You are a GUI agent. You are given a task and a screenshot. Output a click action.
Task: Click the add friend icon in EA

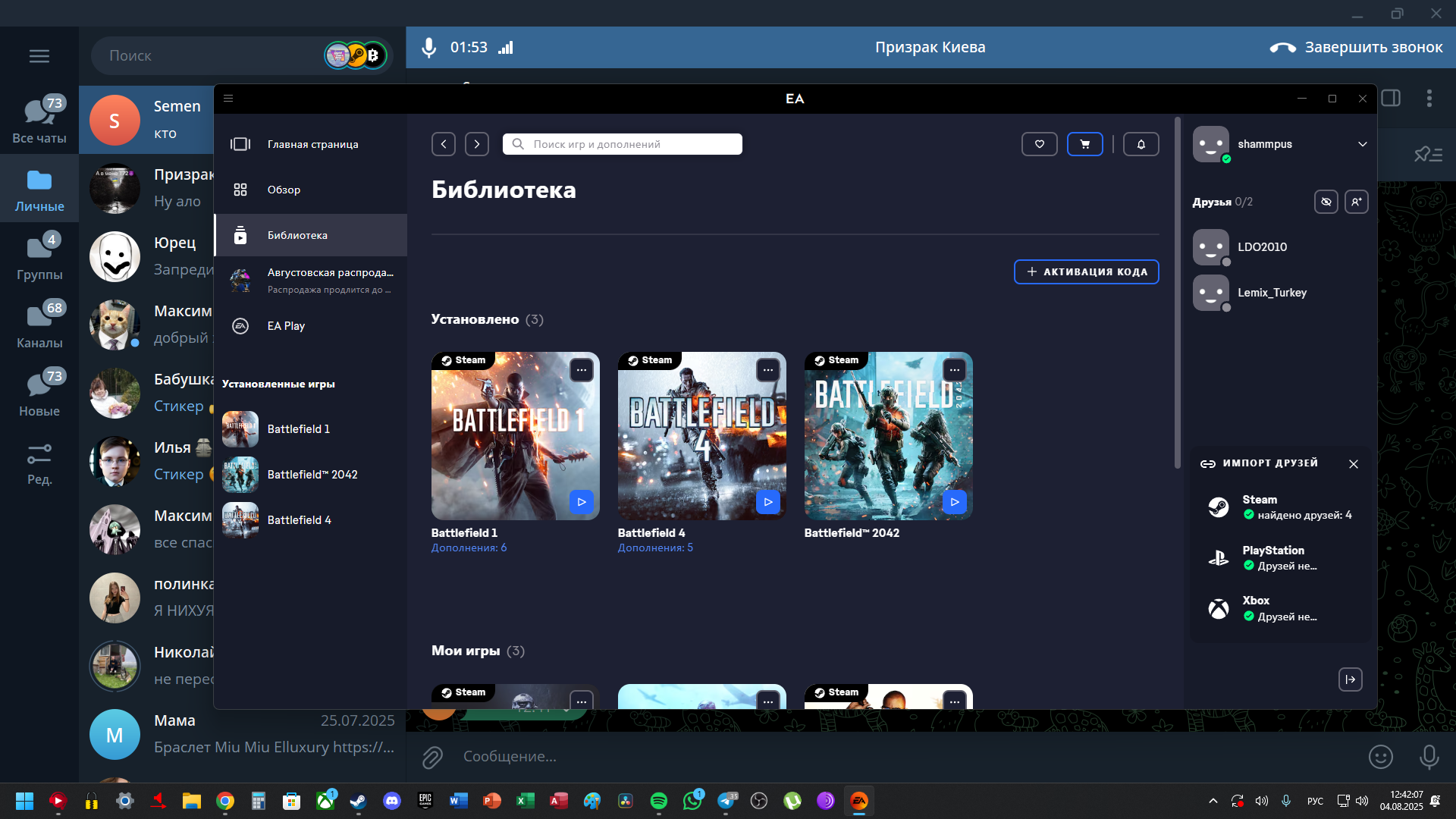tap(1357, 202)
